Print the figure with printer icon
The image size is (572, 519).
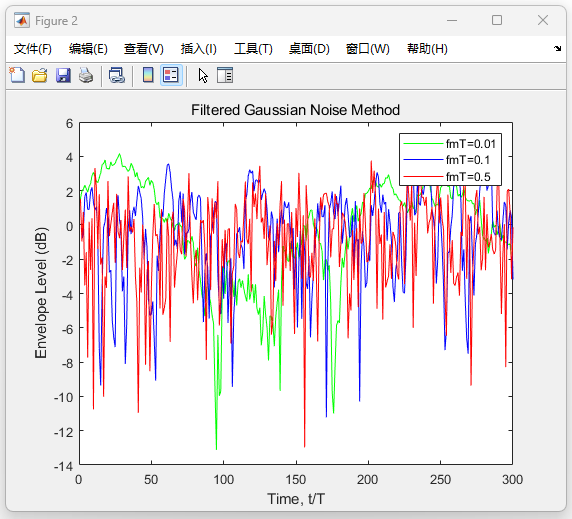tap(86, 75)
